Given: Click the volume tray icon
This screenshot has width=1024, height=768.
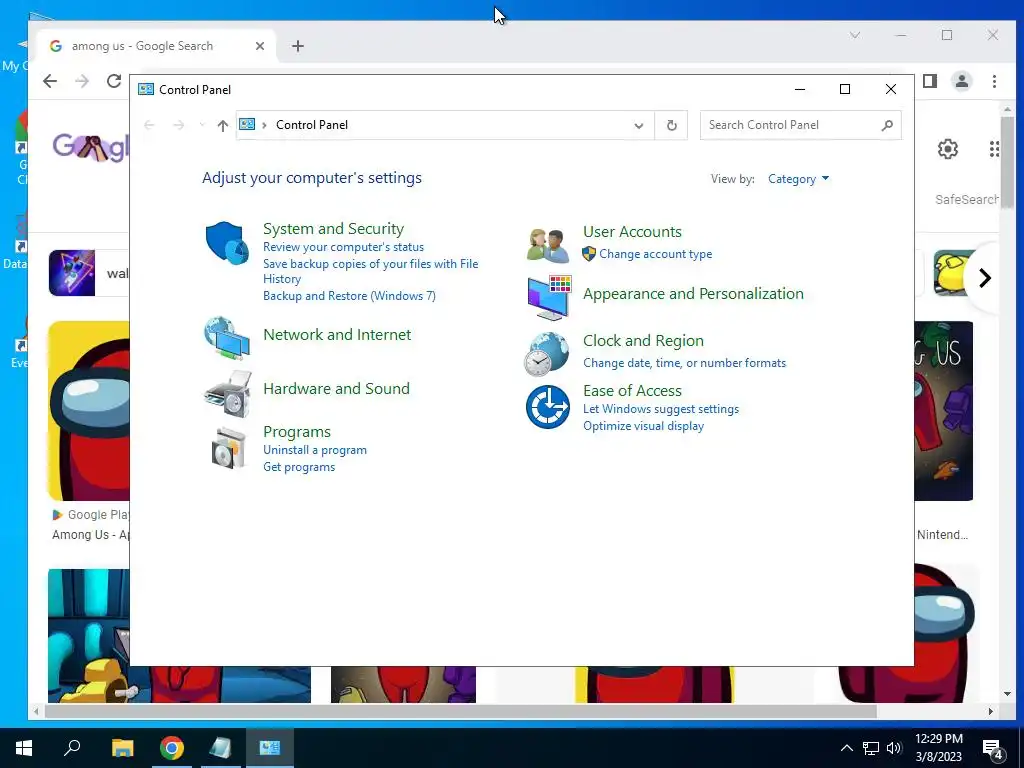Looking at the screenshot, I should (894, 748).
